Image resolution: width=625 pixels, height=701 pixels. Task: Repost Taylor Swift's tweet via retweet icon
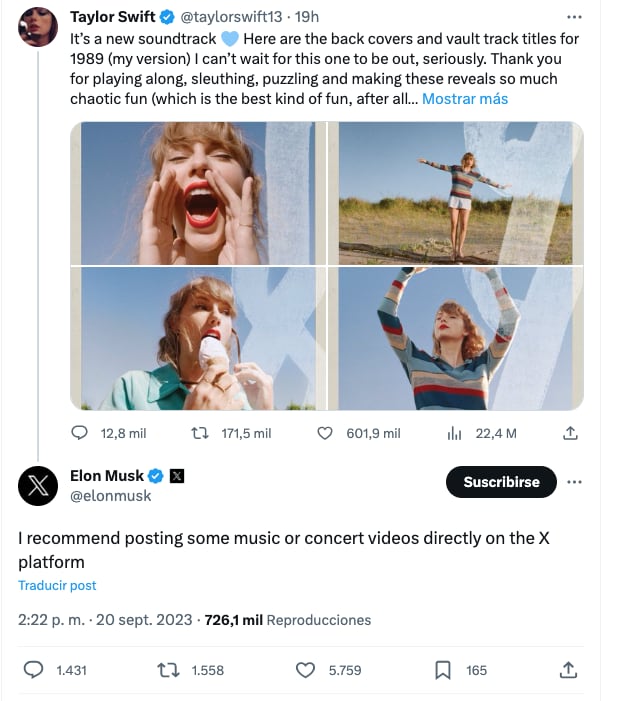click(x=200, y=433)
